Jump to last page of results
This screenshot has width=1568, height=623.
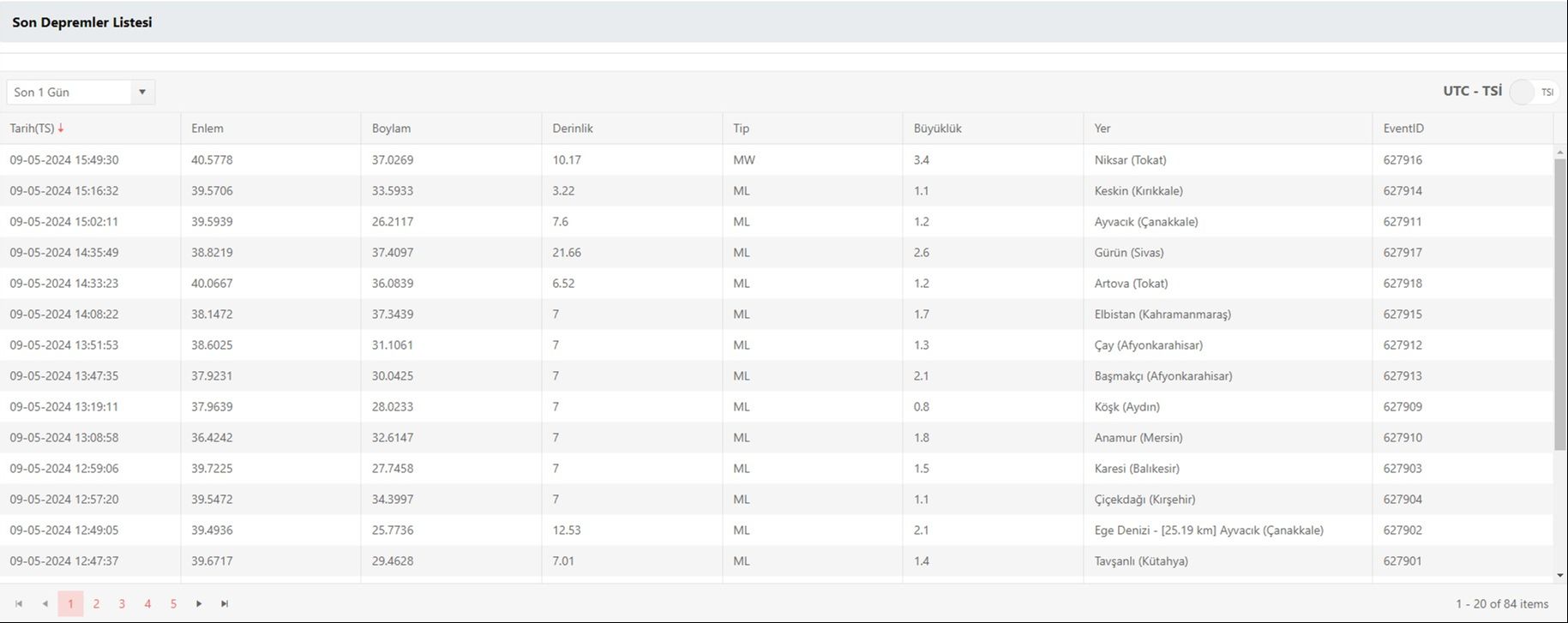[225, 604]
